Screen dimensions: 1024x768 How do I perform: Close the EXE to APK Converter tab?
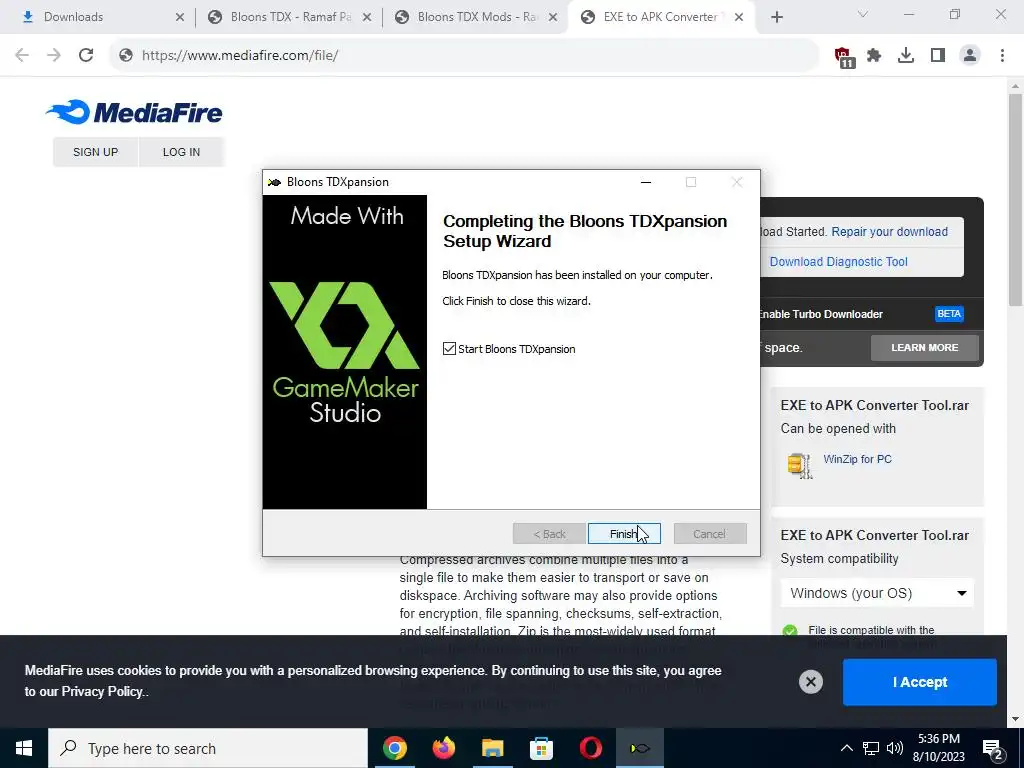(x=739, y=17)
